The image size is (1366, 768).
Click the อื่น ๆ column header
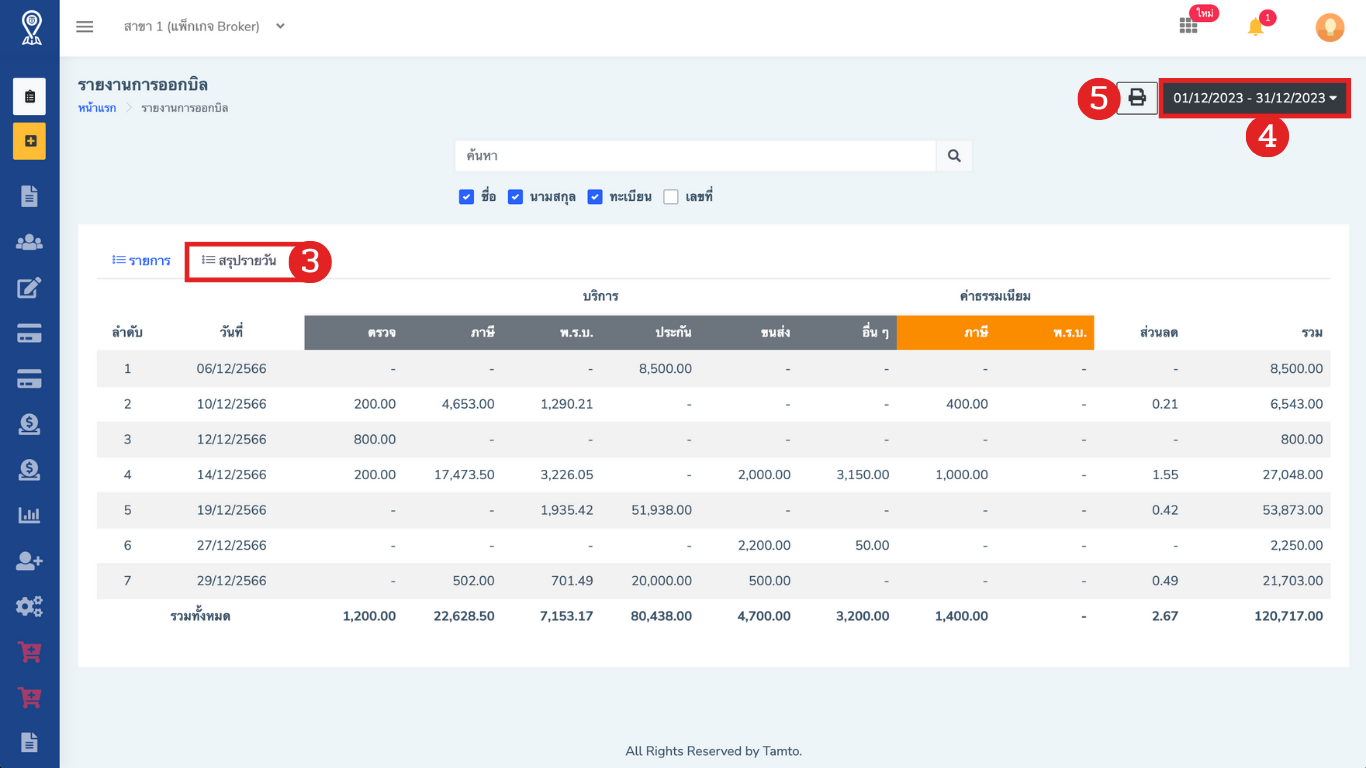point(875,333)
